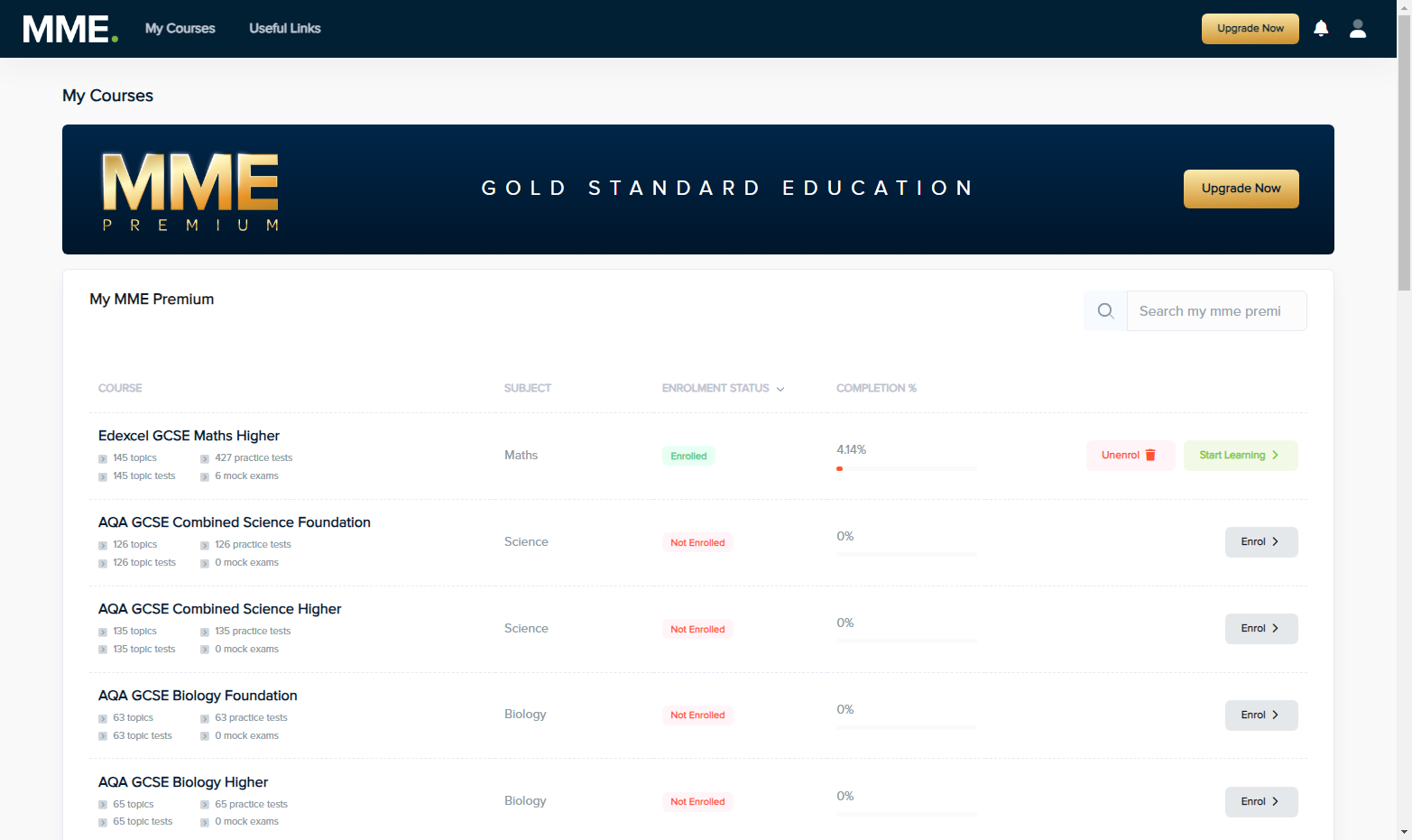Screen dimensions: 1412x840
Task: Click the Biology subject for Biology Foundation
Action: 525,715
